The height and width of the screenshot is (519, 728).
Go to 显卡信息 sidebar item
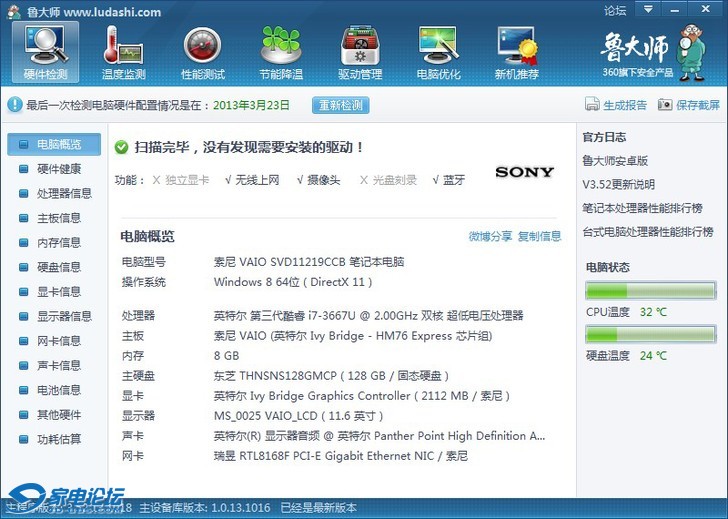click(58, 292)
